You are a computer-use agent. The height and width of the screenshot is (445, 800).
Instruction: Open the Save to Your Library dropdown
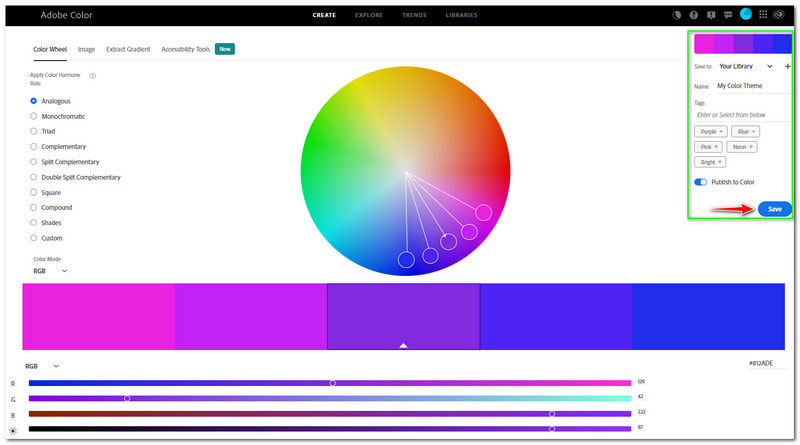745,66
